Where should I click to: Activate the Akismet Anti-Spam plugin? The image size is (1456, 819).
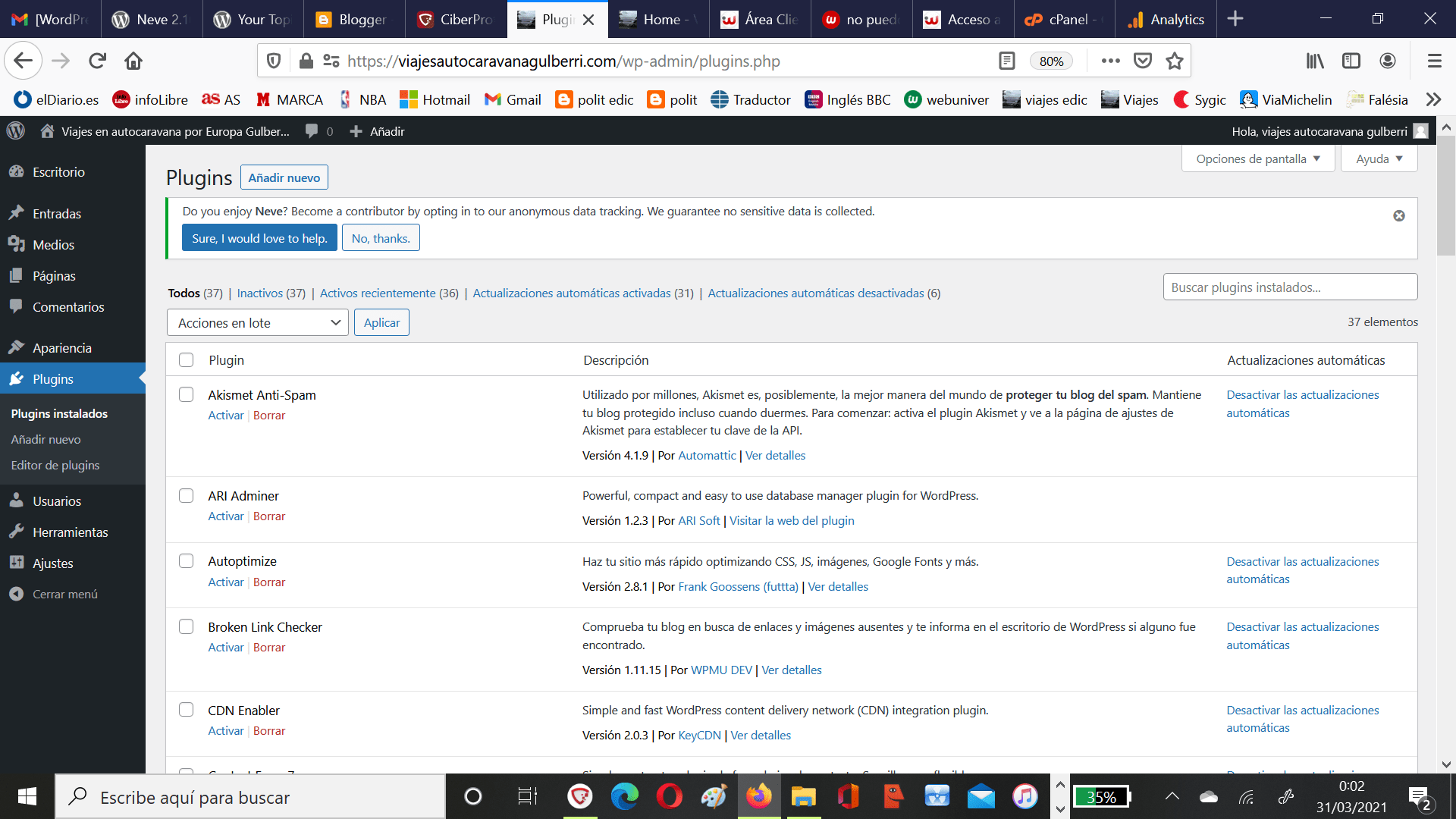226,416
